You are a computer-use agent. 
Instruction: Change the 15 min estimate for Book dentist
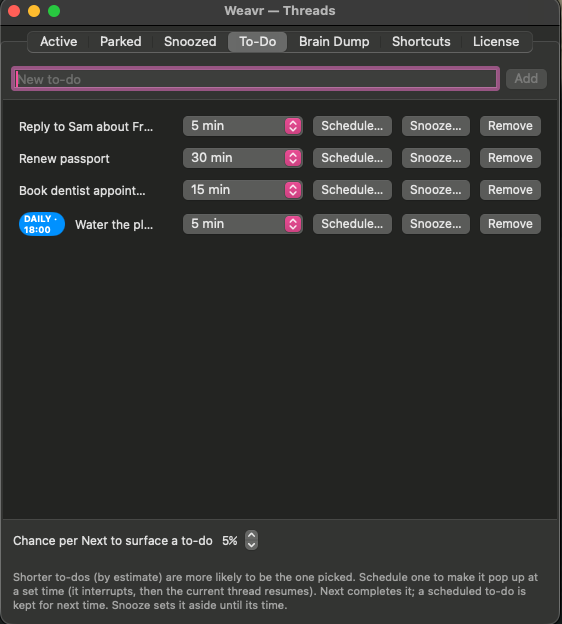point(242,190)
